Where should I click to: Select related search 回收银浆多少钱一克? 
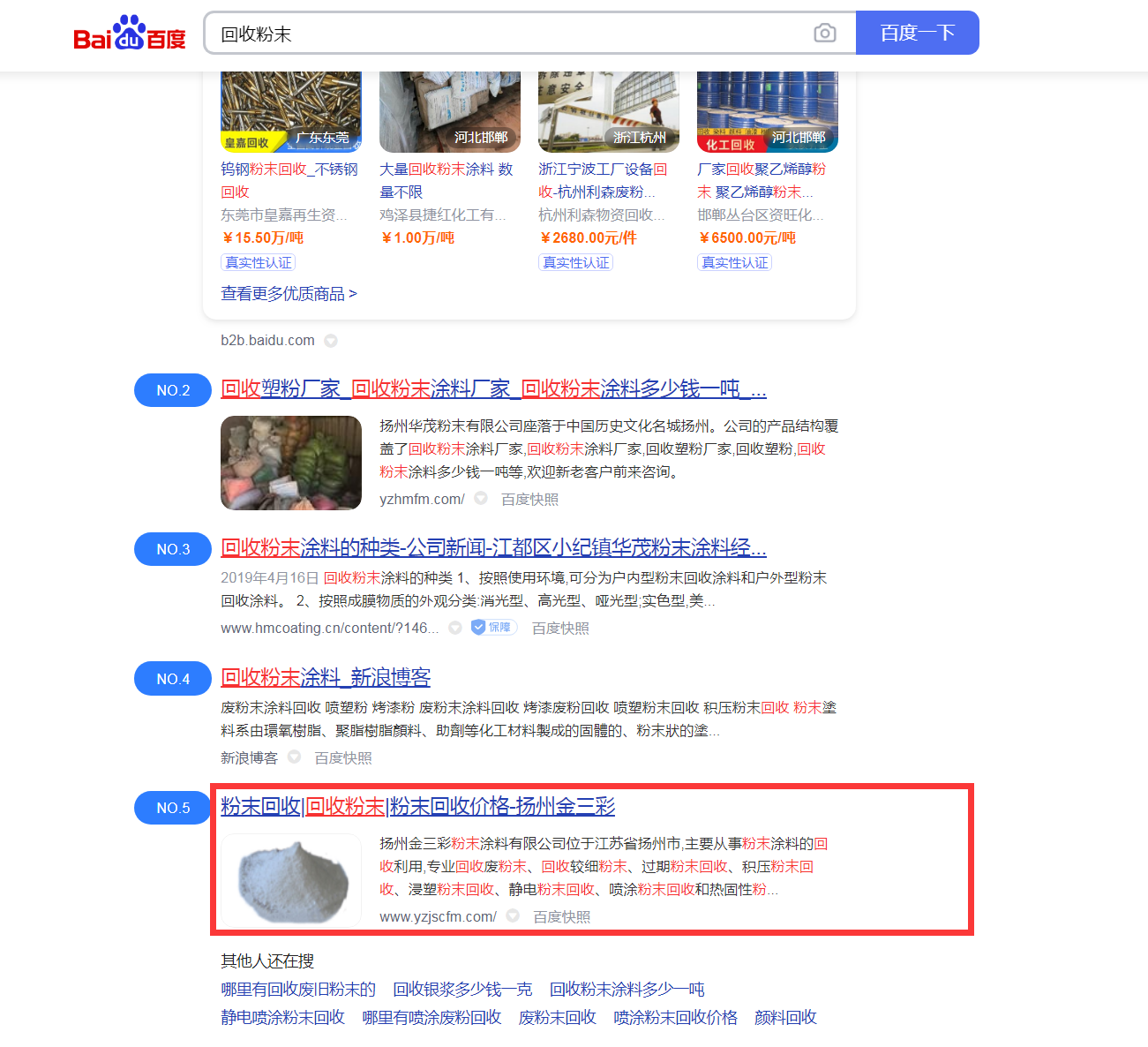462,989
